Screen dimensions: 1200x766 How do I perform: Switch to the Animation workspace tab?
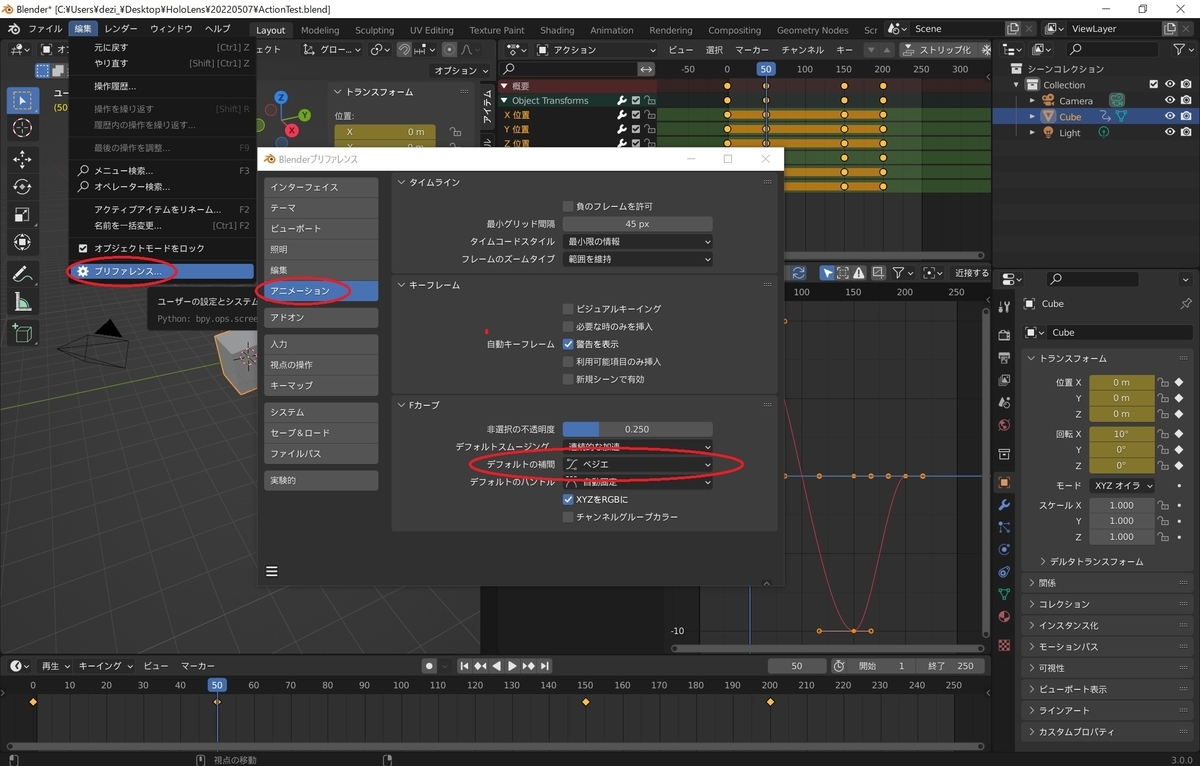click(x=611, y=30)
